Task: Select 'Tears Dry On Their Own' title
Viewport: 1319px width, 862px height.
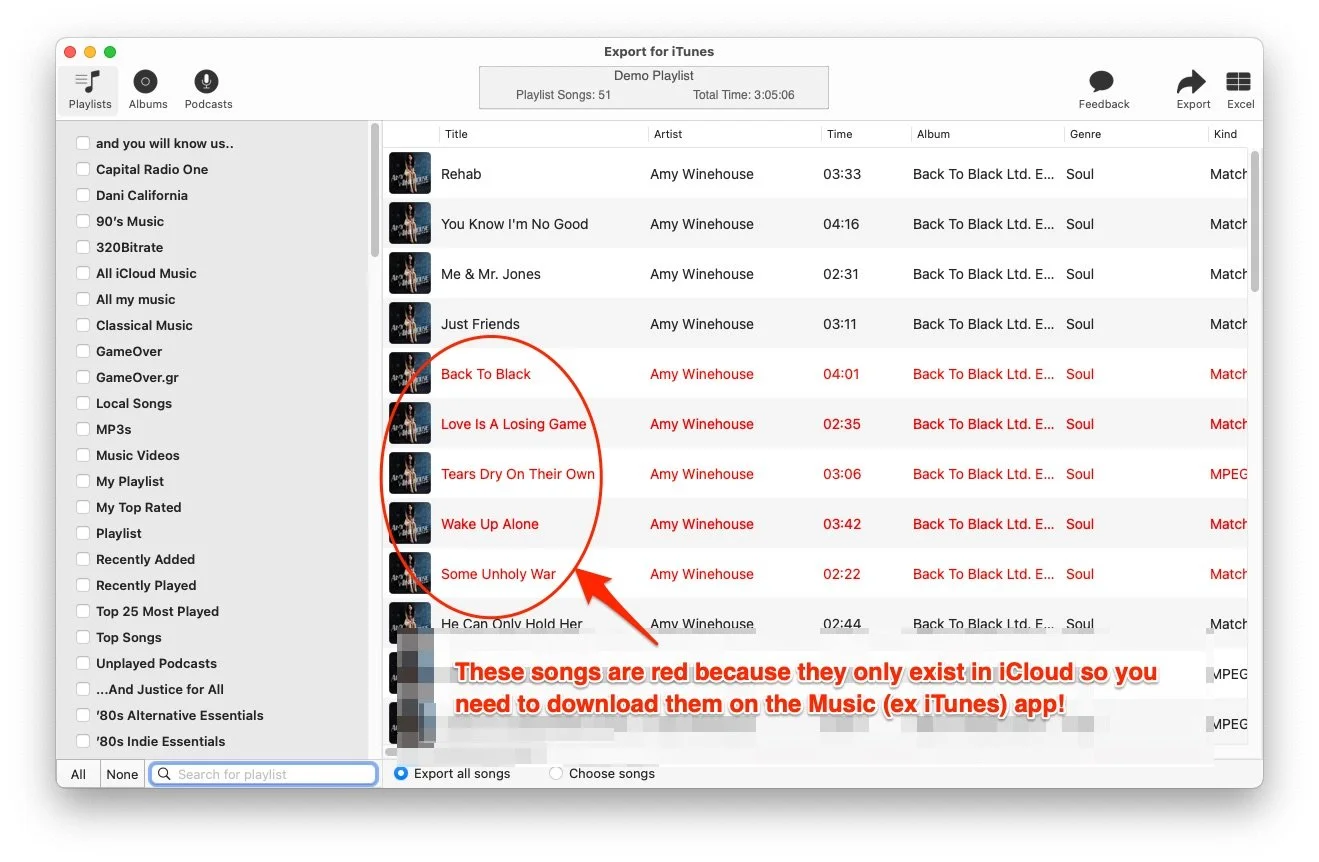Action: (518, 474)
